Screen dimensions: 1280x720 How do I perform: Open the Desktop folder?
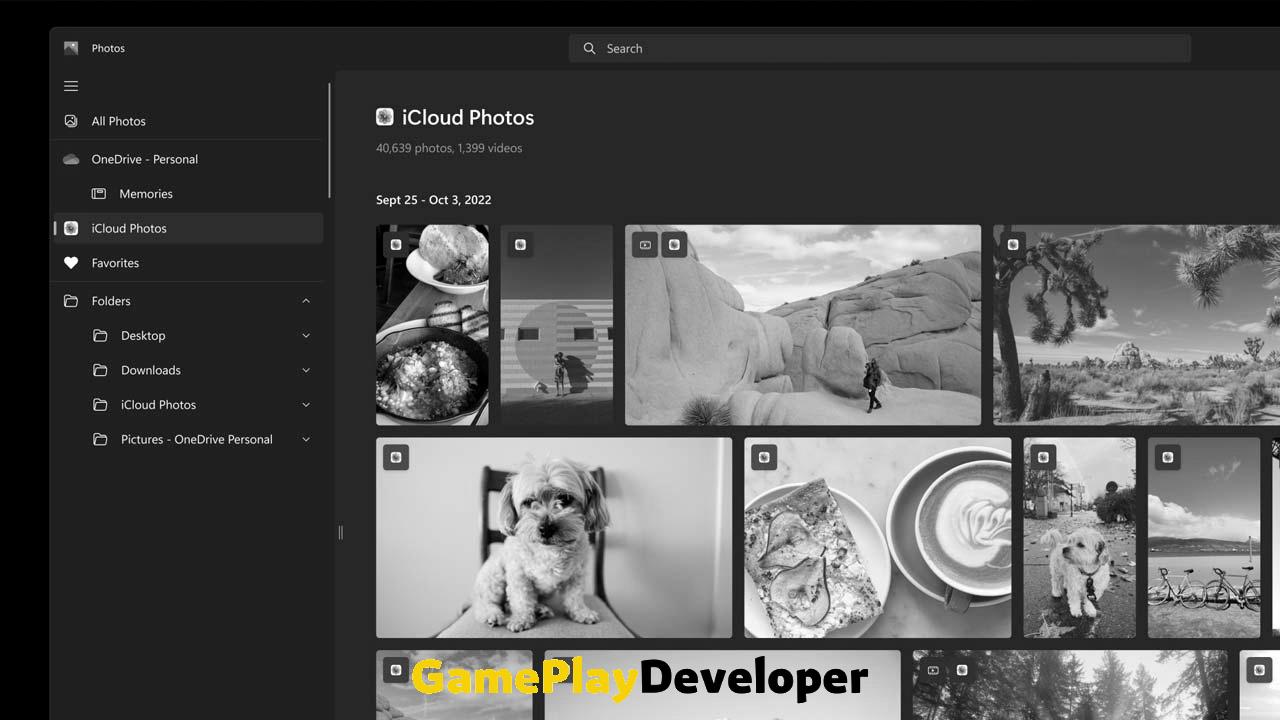click(189, 336)
